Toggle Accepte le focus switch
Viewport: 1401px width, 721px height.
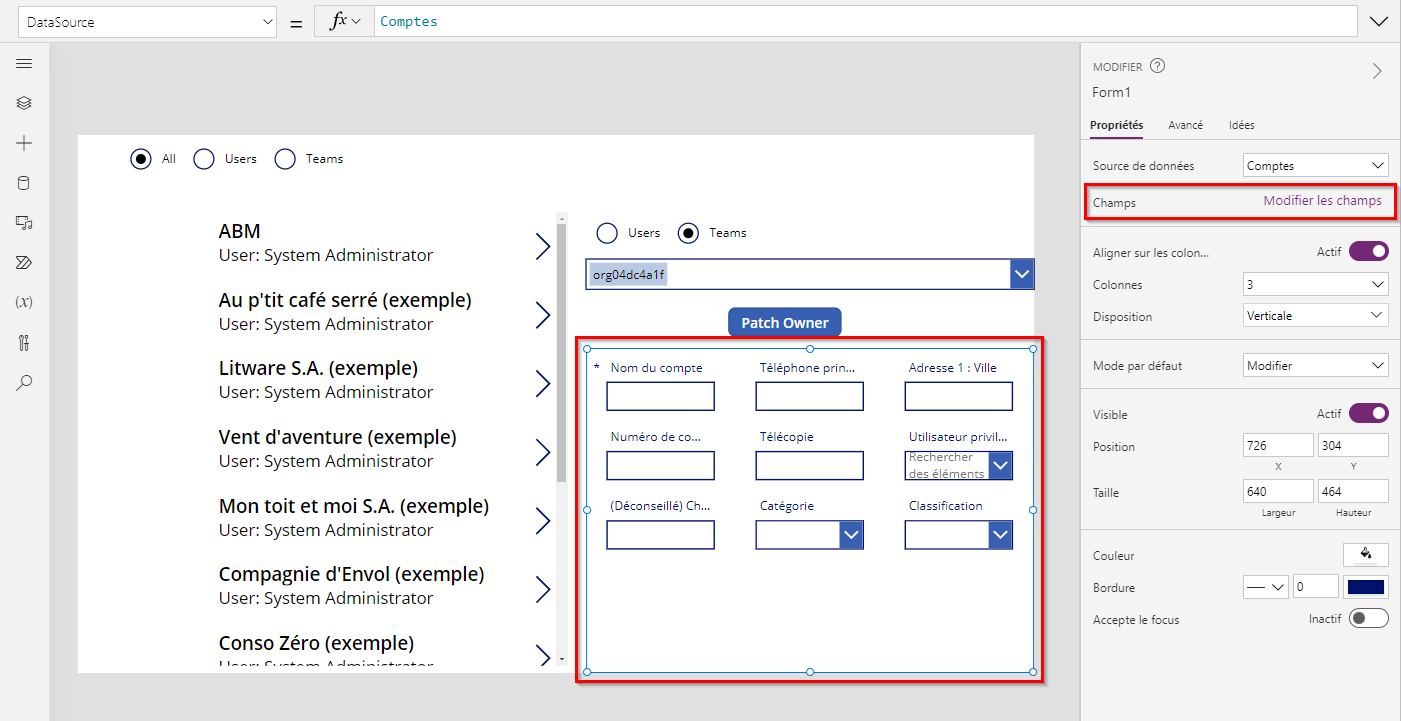tap(1369, 619)
